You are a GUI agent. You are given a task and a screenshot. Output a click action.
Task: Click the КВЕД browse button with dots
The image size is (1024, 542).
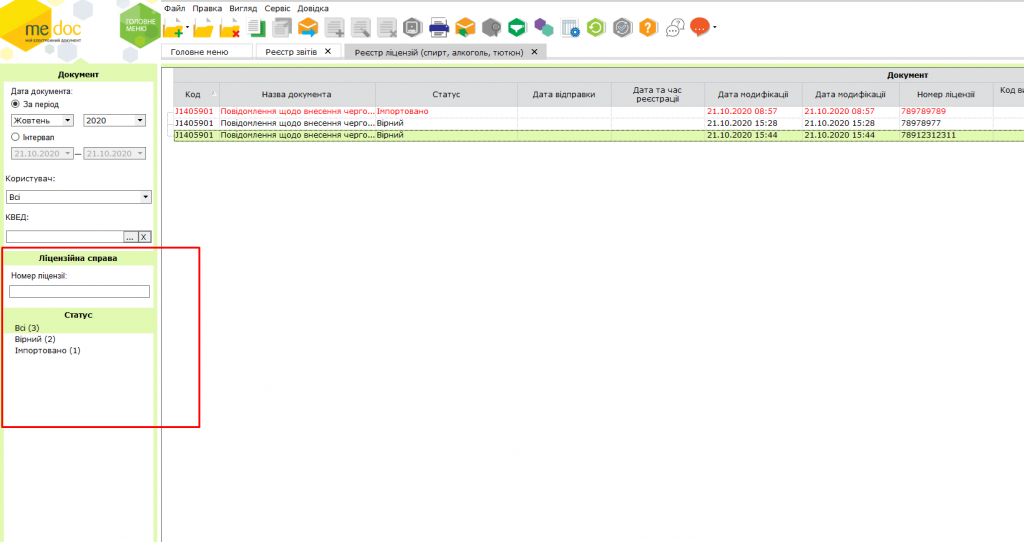[129, 237]
